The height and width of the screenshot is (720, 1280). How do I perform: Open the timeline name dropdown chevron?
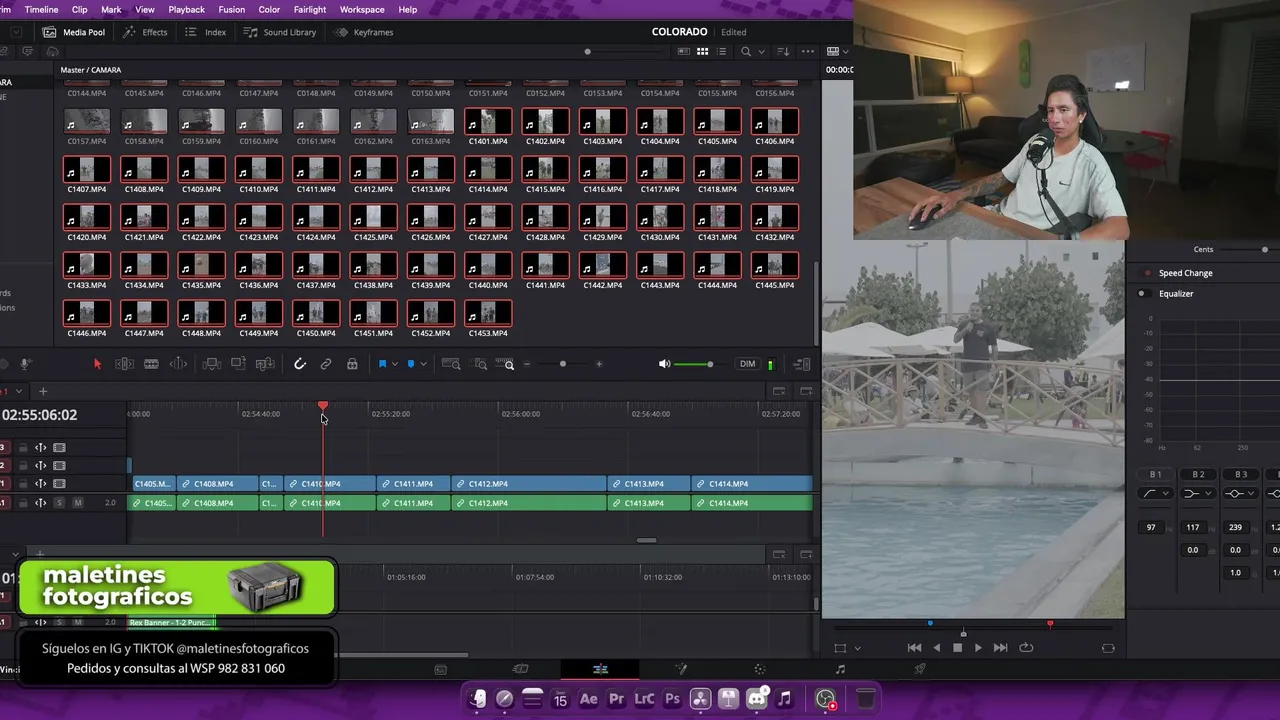[x=18, y=391]
